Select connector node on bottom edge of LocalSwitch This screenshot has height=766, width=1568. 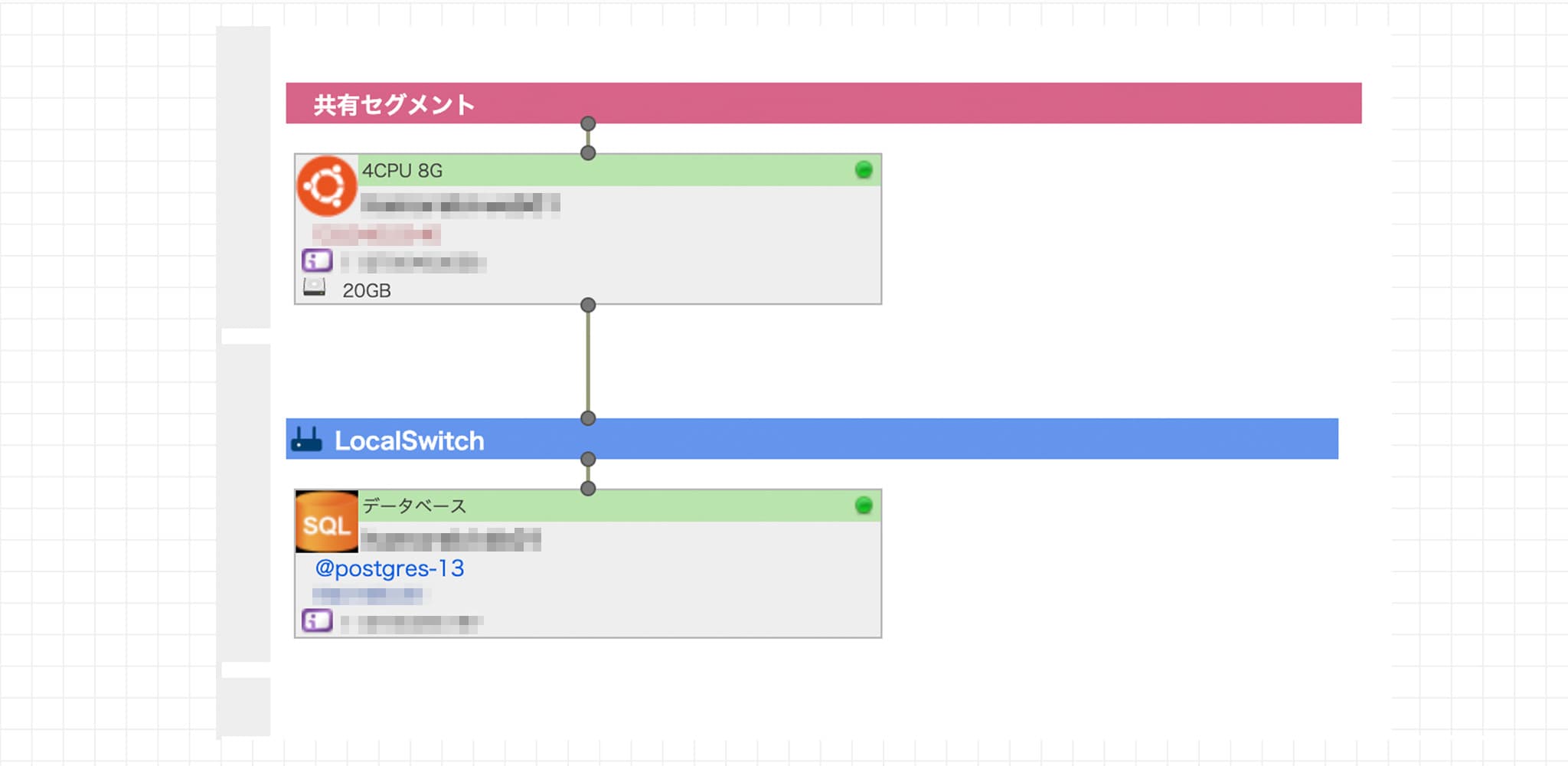pos(588,459)
